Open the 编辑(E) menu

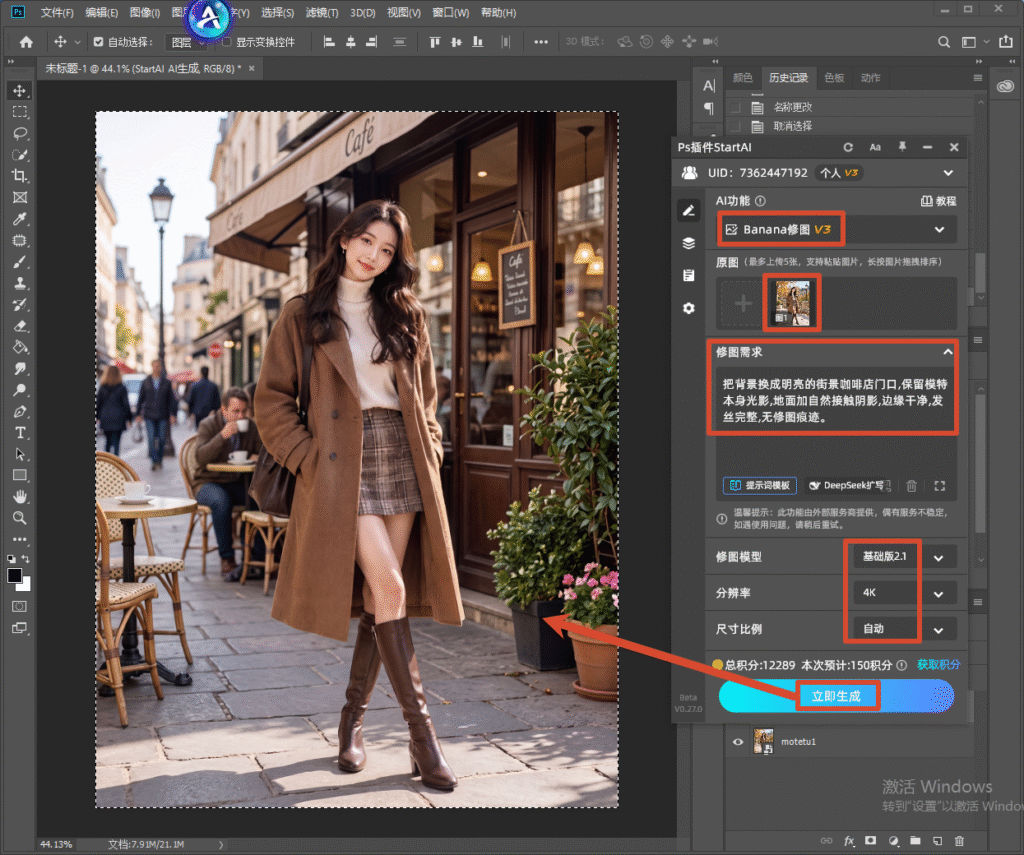pyautogui.click(x=101, y=12)
